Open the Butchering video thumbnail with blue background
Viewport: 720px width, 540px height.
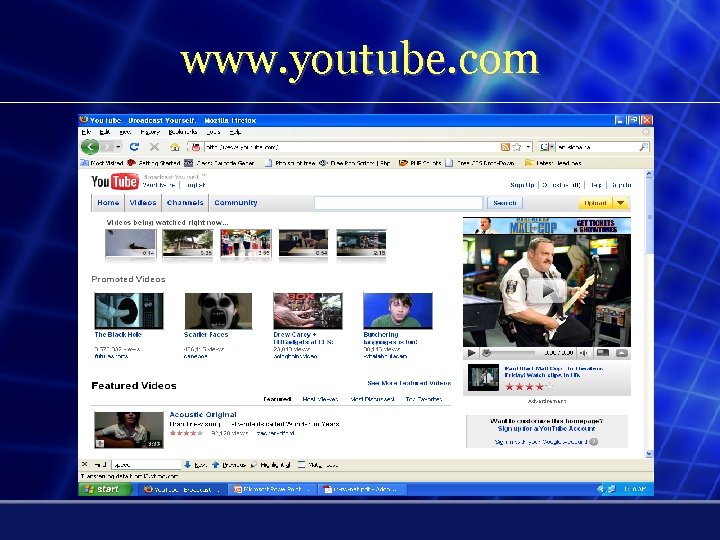coord(398,311)
